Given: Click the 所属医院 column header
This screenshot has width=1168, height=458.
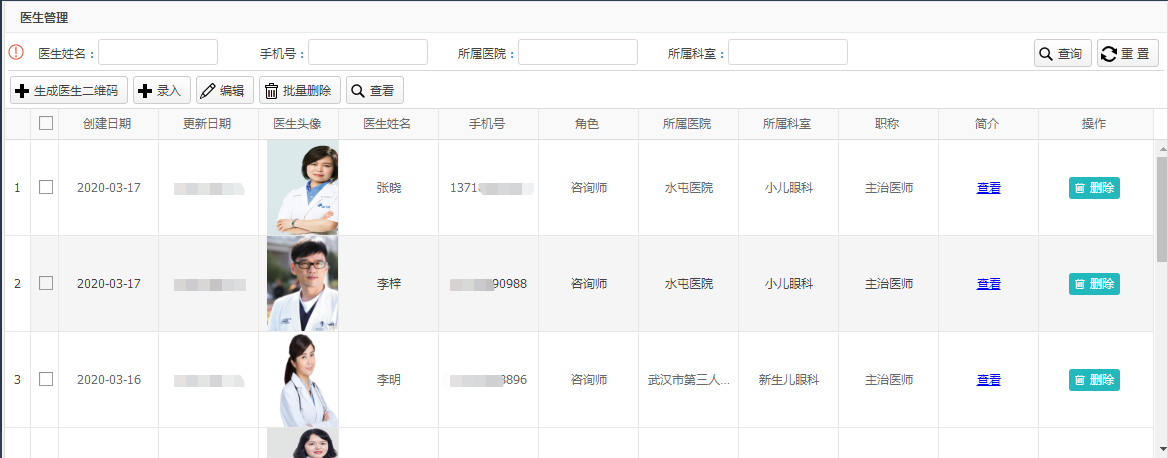Looking at the screenshot, I should point(688,124).
